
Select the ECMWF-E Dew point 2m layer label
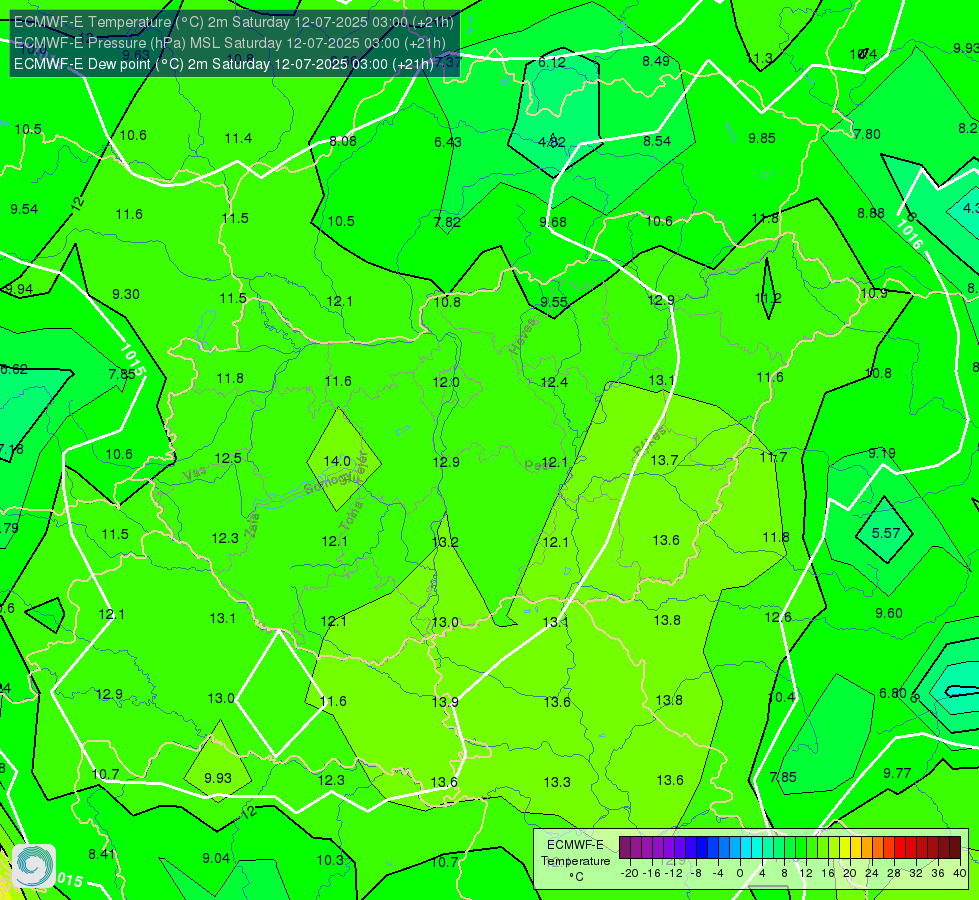coord(224,64)
